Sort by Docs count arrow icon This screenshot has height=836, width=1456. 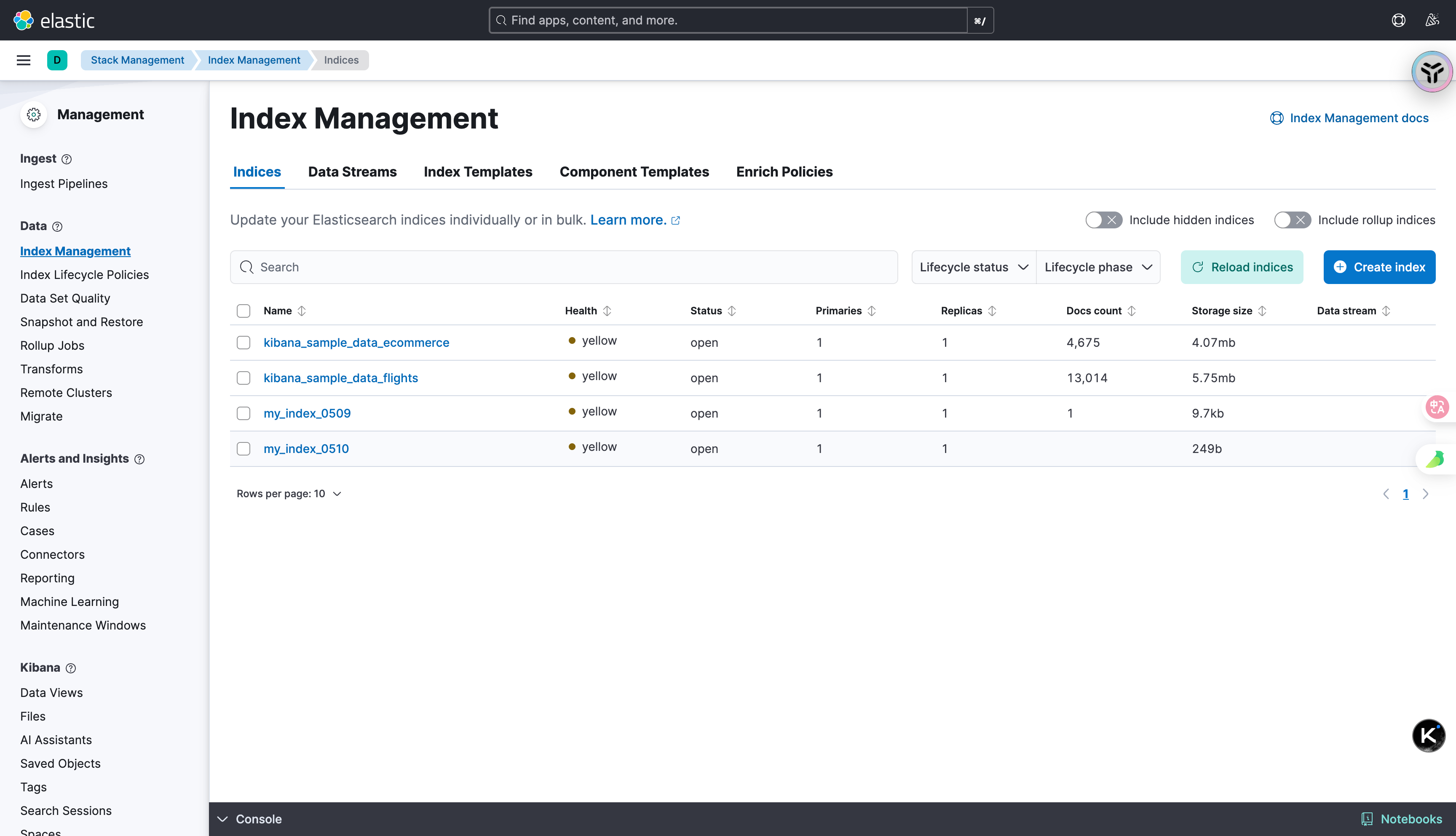click(1131, 311)
